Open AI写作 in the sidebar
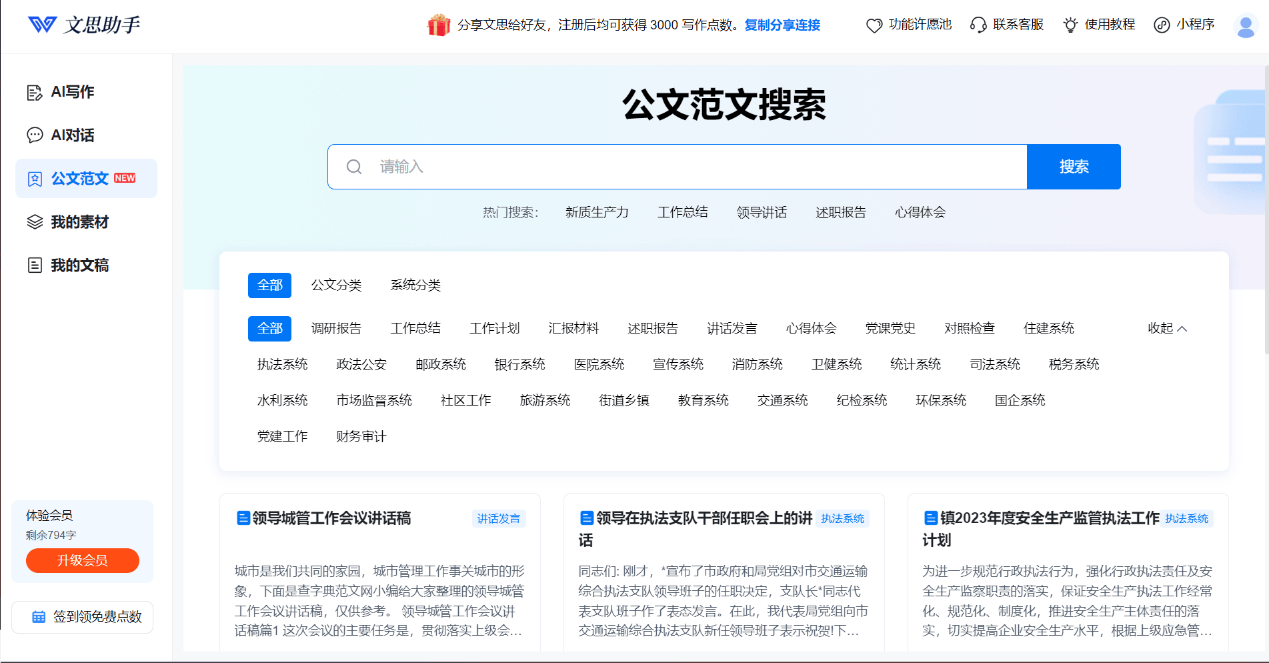 point(72,92)
